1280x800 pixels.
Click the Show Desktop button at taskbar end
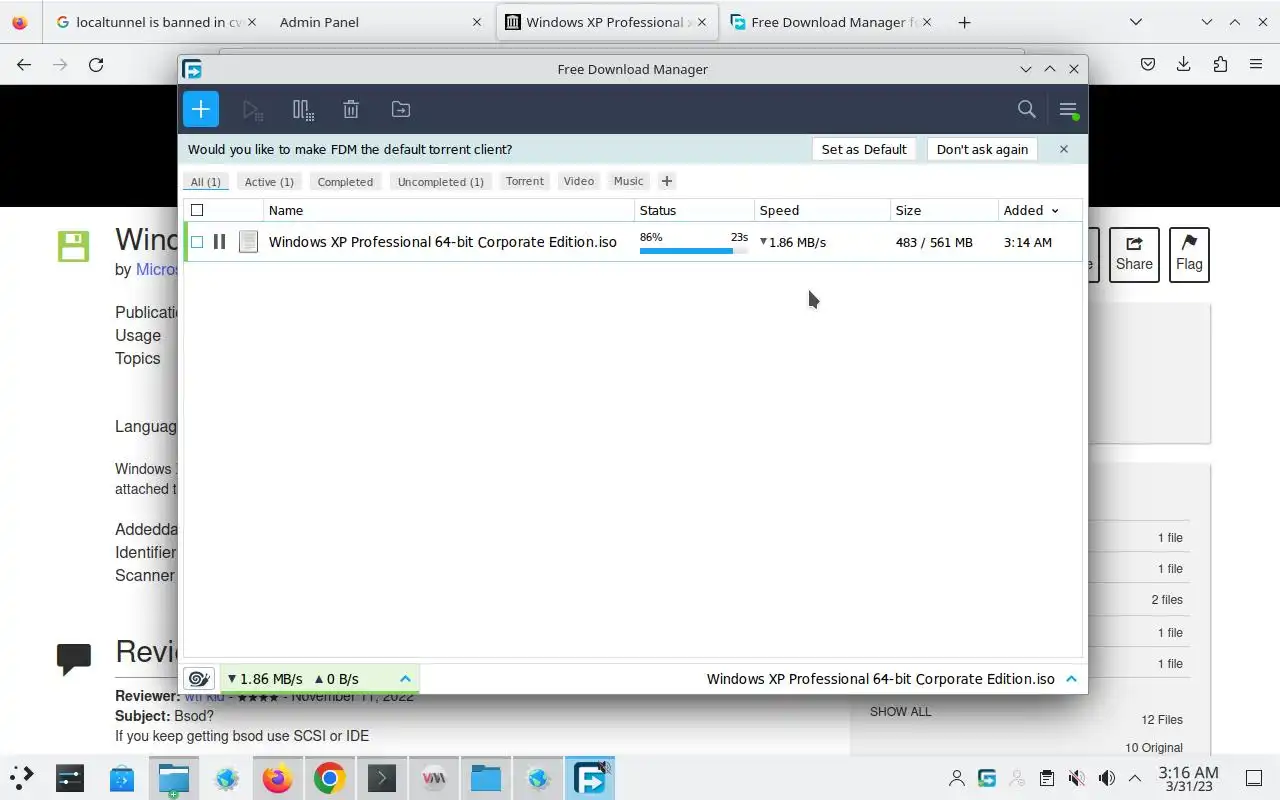tap(1253, 778)
